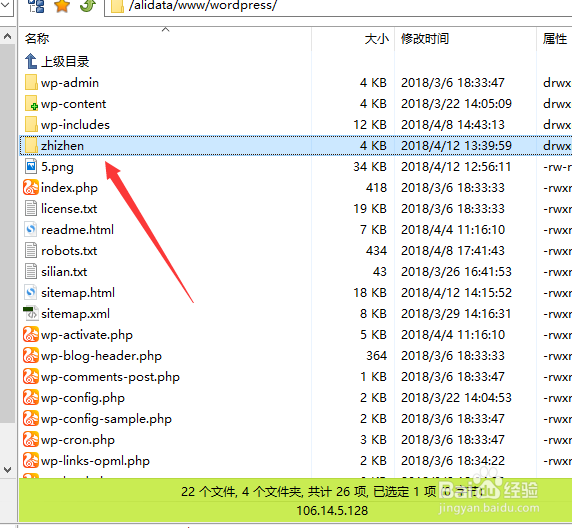Click the 2018/4/12 14:15:52 date of sitemap.html
This screenshot has height=528, width=572.
click(456, 293)
